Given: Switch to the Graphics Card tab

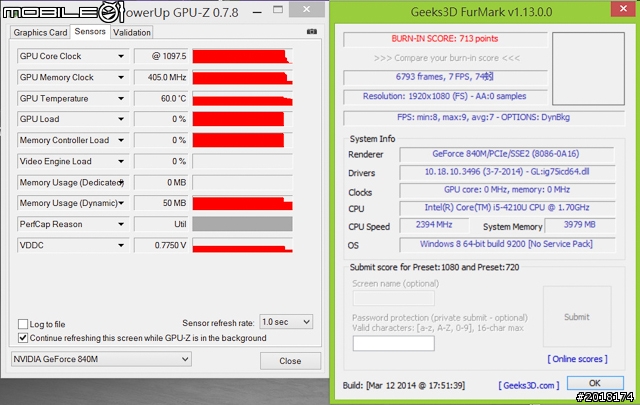Looking at the screenshot, I should tap(40, 32).
